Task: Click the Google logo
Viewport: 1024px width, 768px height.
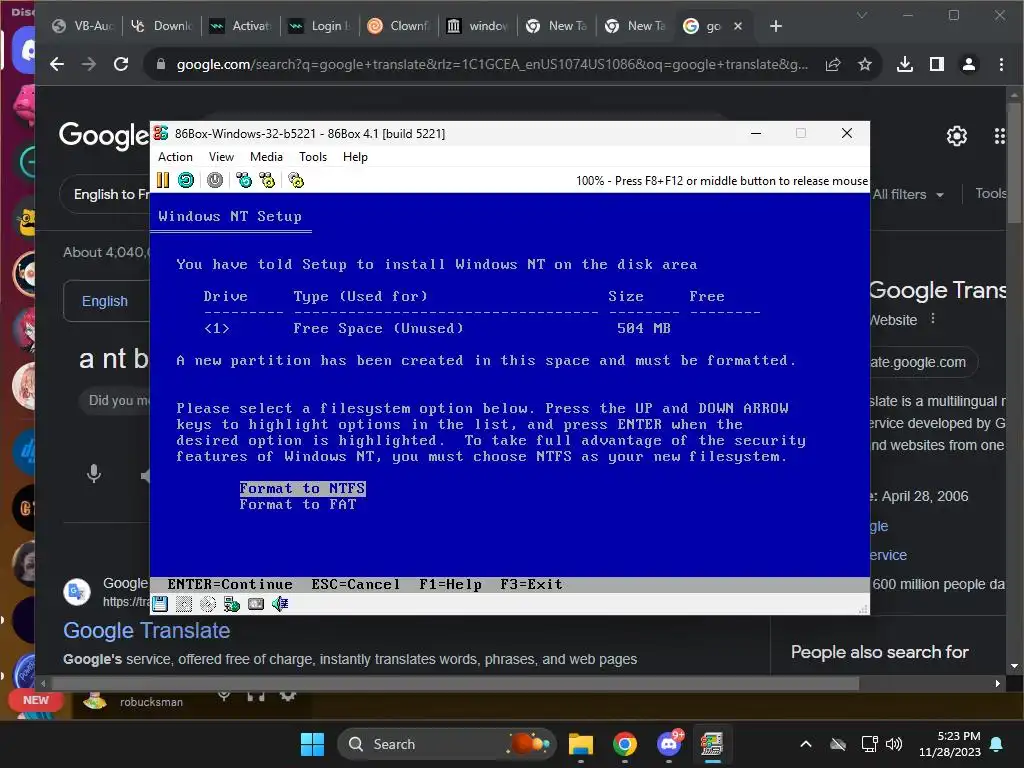Action: click(104, 135)
